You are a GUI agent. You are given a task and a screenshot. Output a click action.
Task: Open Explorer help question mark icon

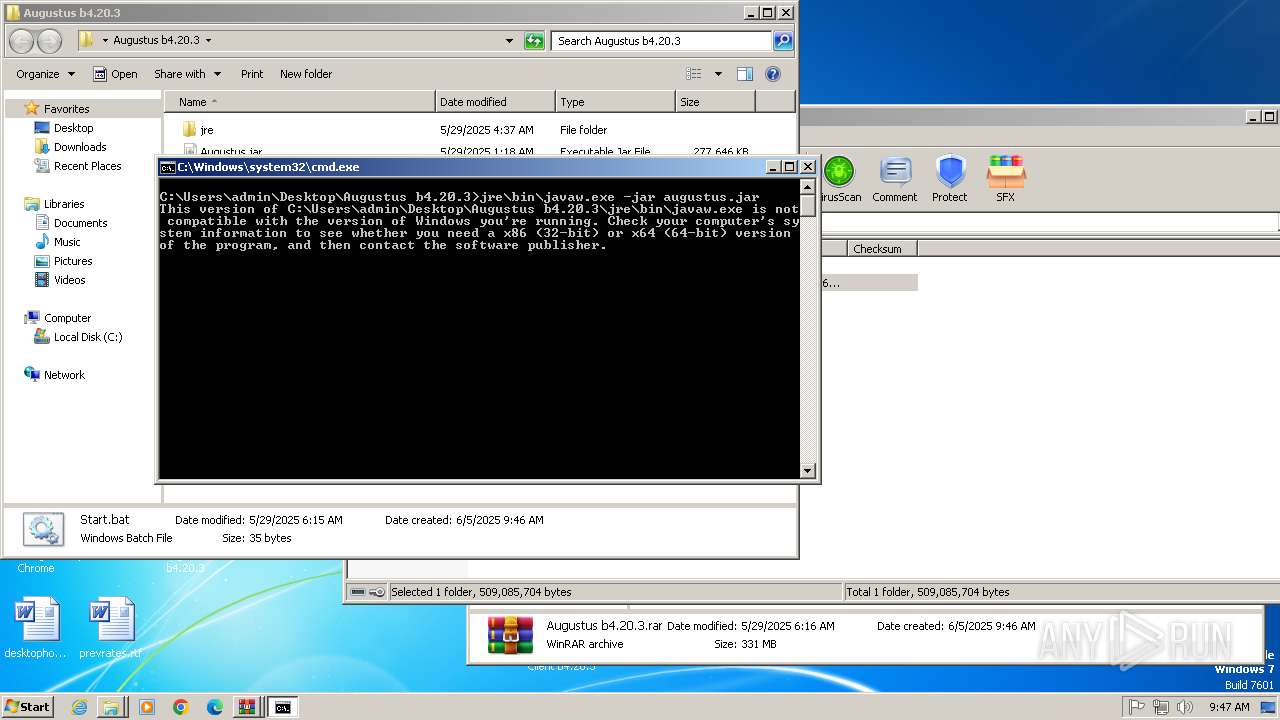click(x=773, y=74)
